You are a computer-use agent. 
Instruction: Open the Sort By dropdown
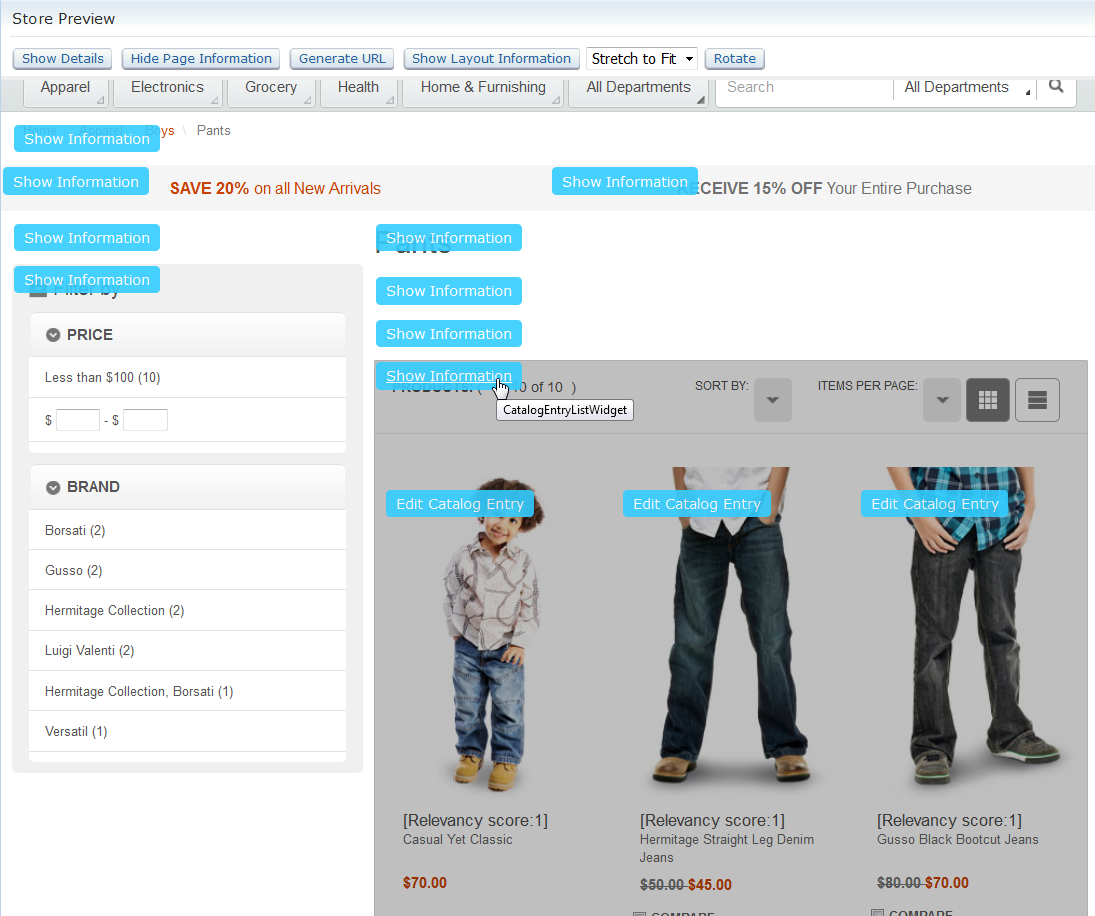[772, 400]
